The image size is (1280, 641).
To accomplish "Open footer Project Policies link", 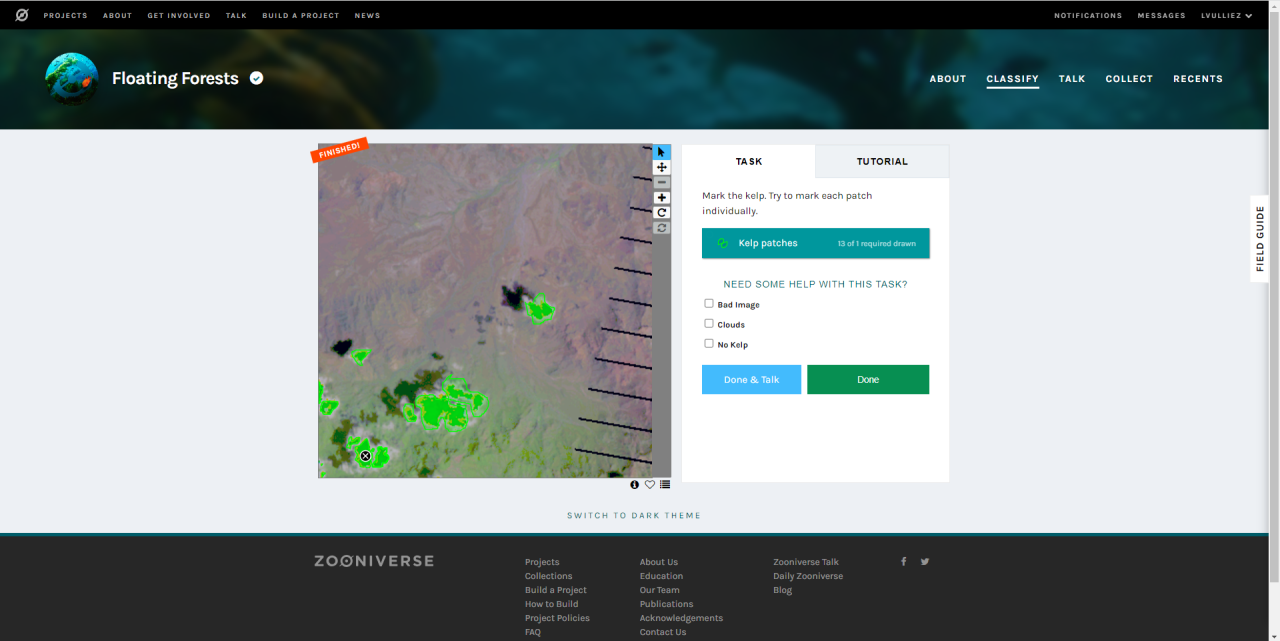I will (x=557, y=618).
